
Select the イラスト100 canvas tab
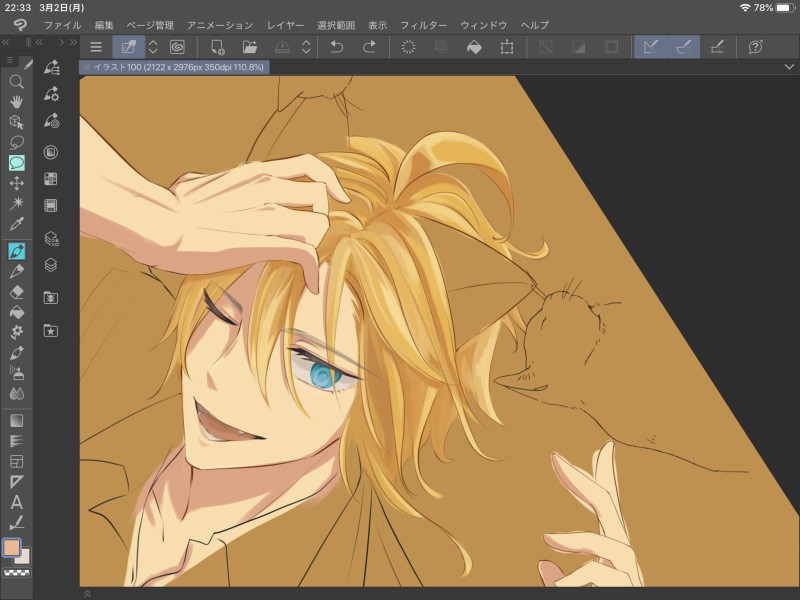174,67
